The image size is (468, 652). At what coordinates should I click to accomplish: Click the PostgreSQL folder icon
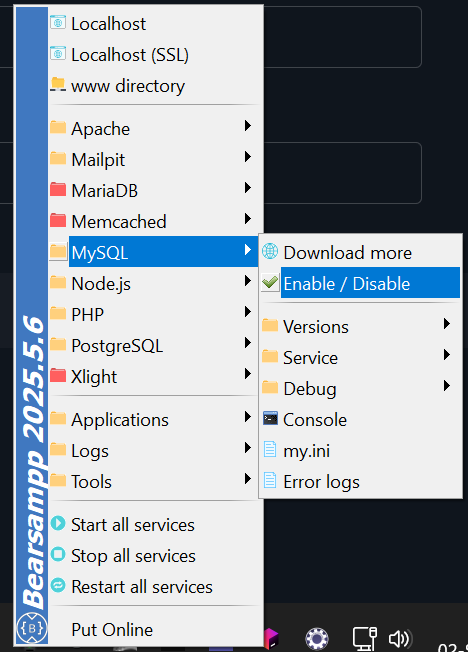pyautogui.click(x=58, y=345)
